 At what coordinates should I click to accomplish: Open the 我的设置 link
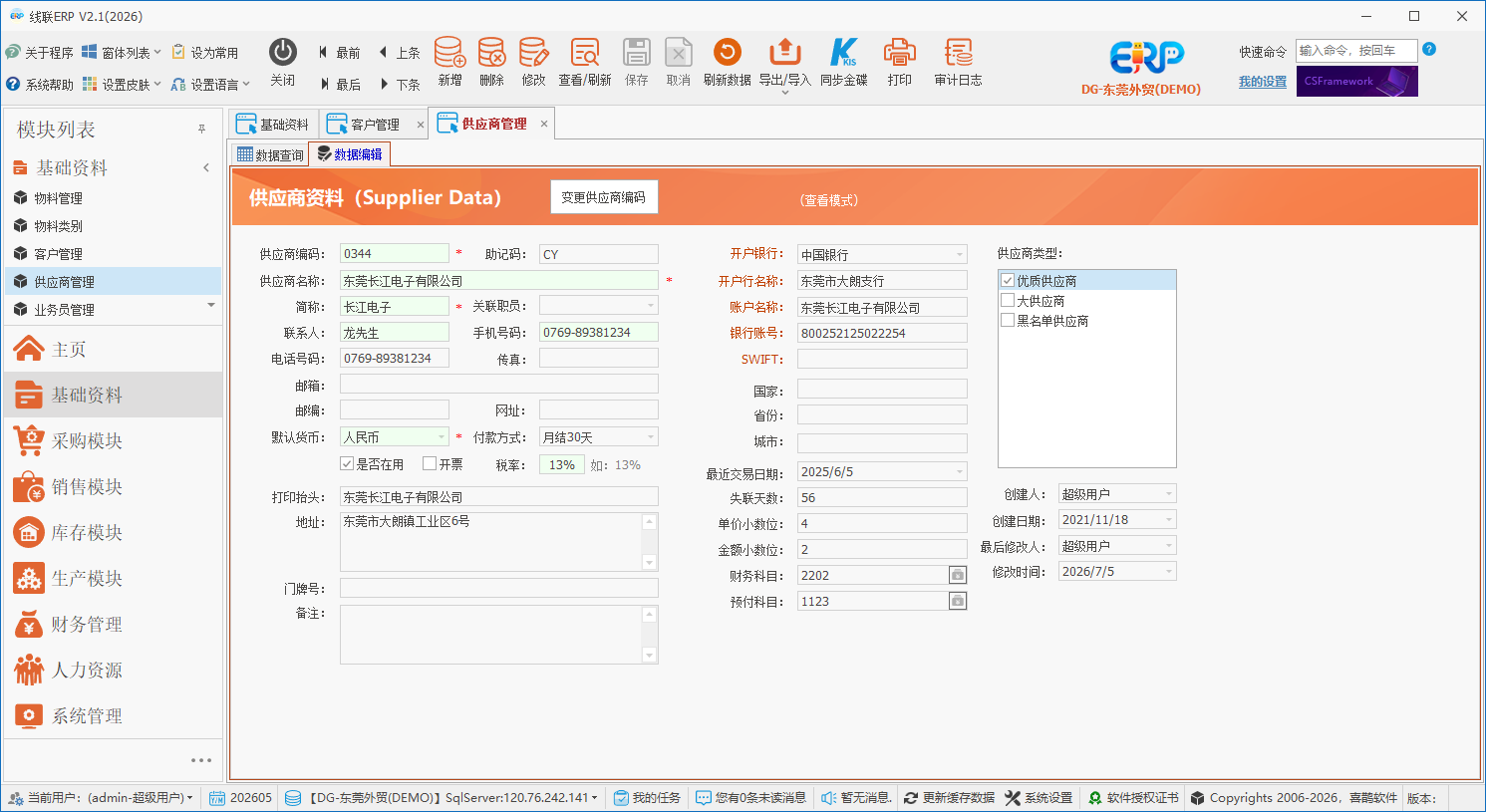tap(1263, 82)
